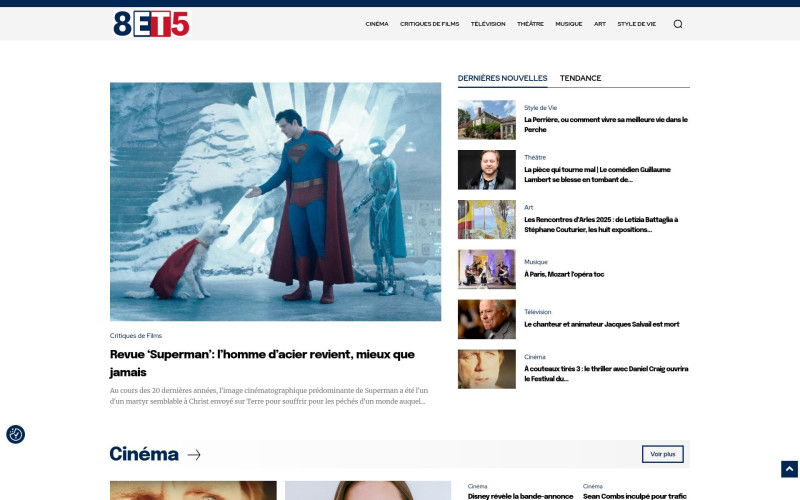
Task: Click the Art category label in news list
Action: (x=529, y=207)
